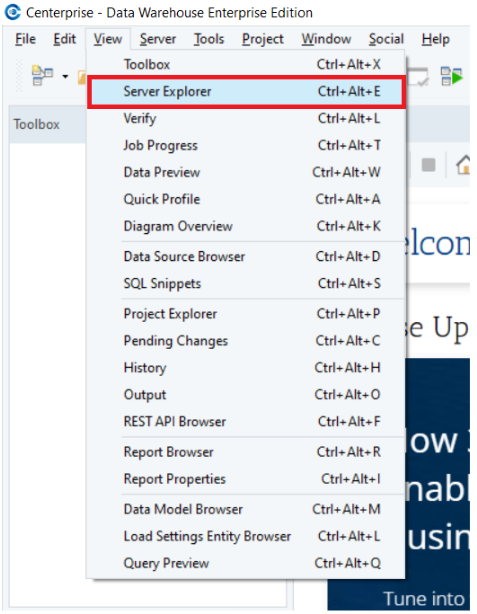Click the Centerprise application logo icon

click(x=13, y=12)
